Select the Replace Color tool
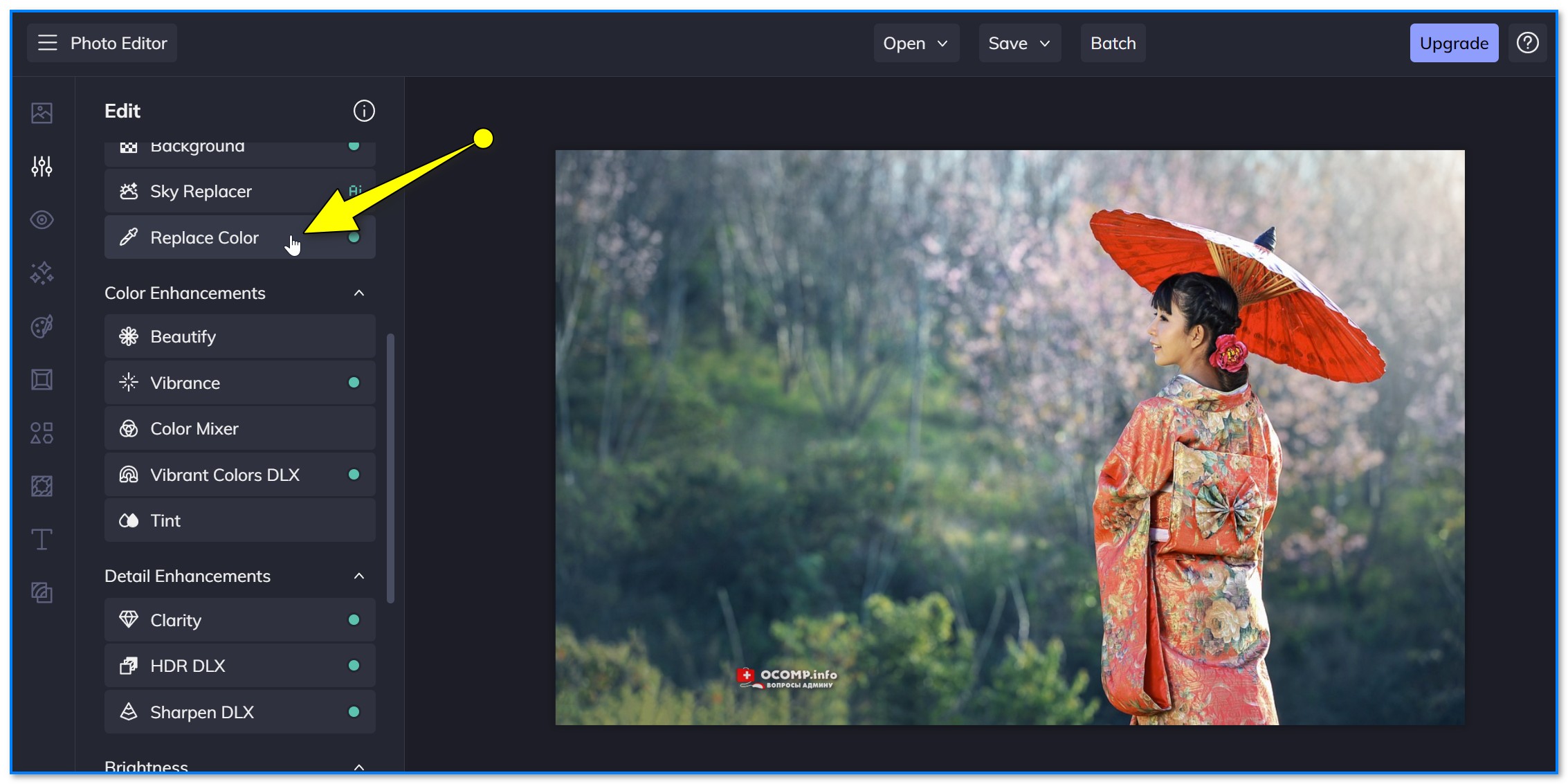 click(204, 237)
